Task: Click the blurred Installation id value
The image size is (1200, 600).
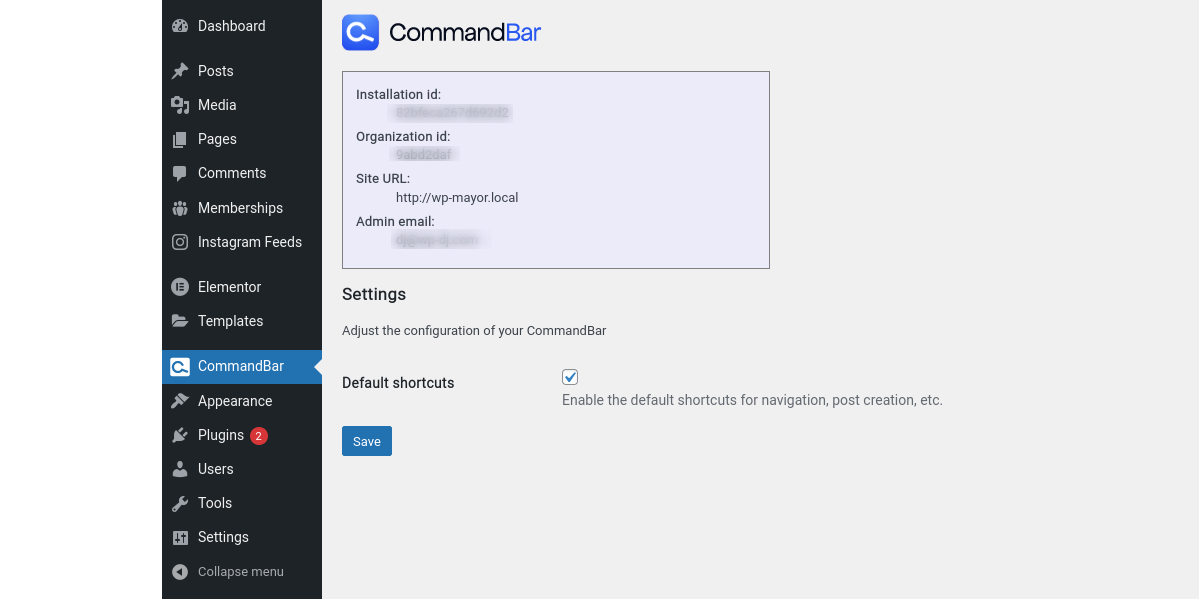Action: [x=453, y=114]
